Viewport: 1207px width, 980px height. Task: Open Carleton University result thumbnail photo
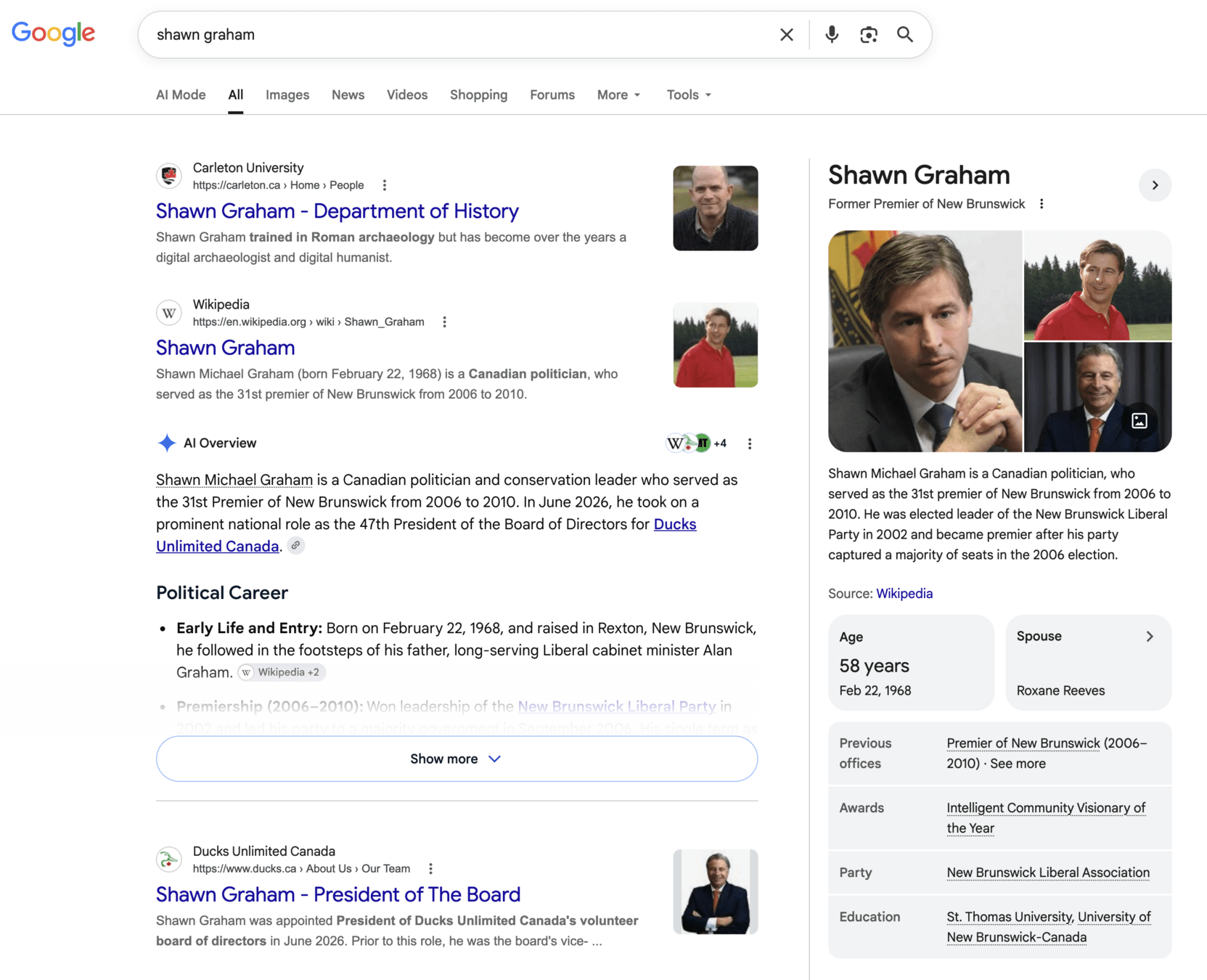click(x=716, y=208)
